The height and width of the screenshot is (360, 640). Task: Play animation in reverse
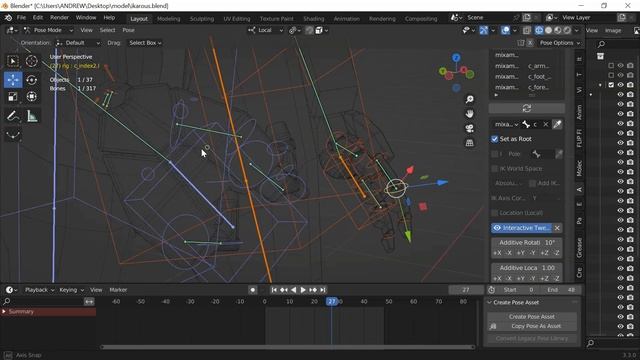tap(293, 290)
